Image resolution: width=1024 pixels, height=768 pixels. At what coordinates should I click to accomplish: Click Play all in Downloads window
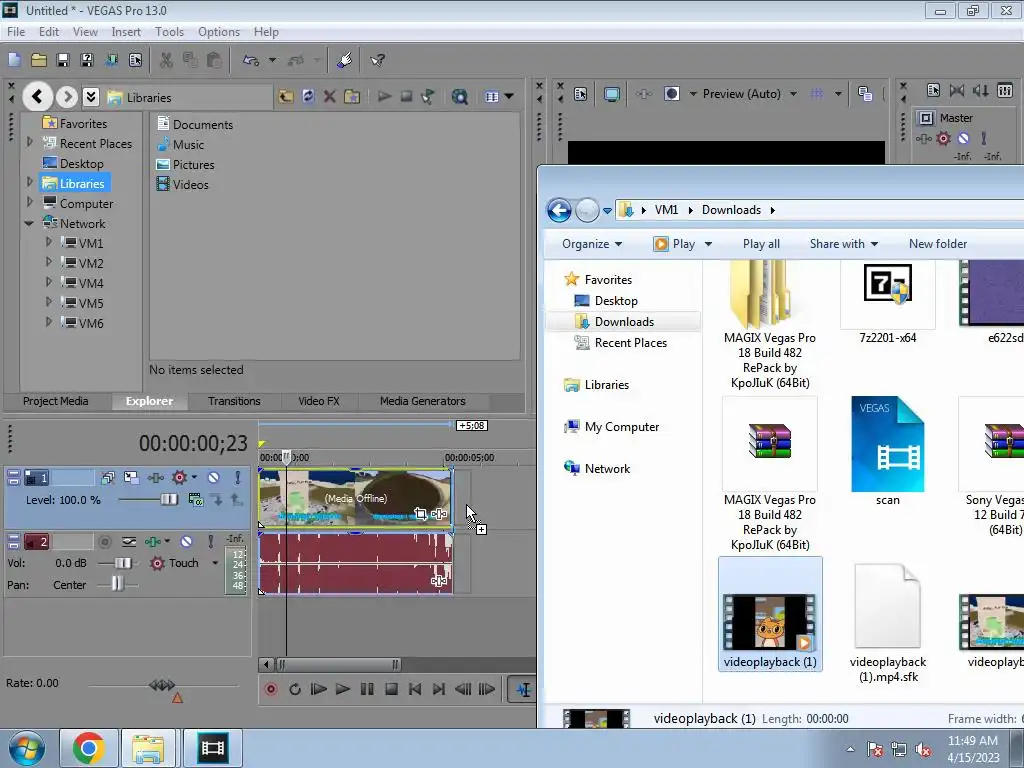click(761, 244)
